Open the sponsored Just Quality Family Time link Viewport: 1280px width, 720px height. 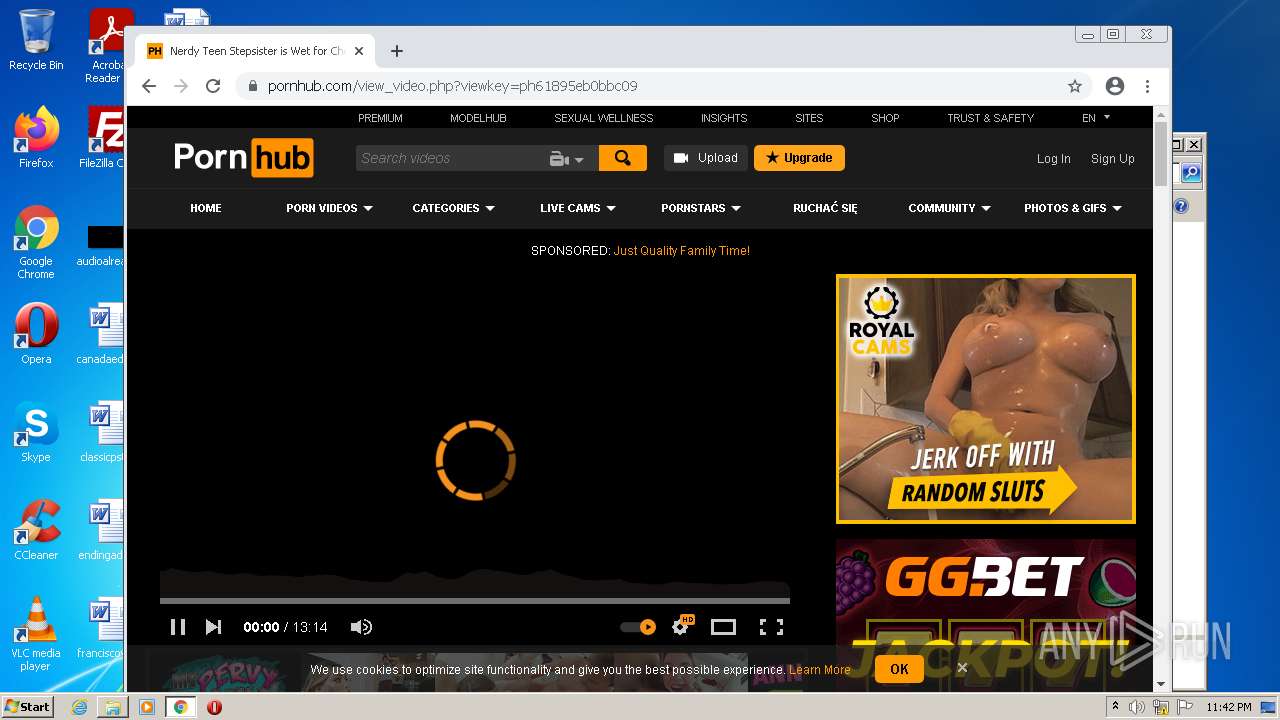click(x=681, y=251)
